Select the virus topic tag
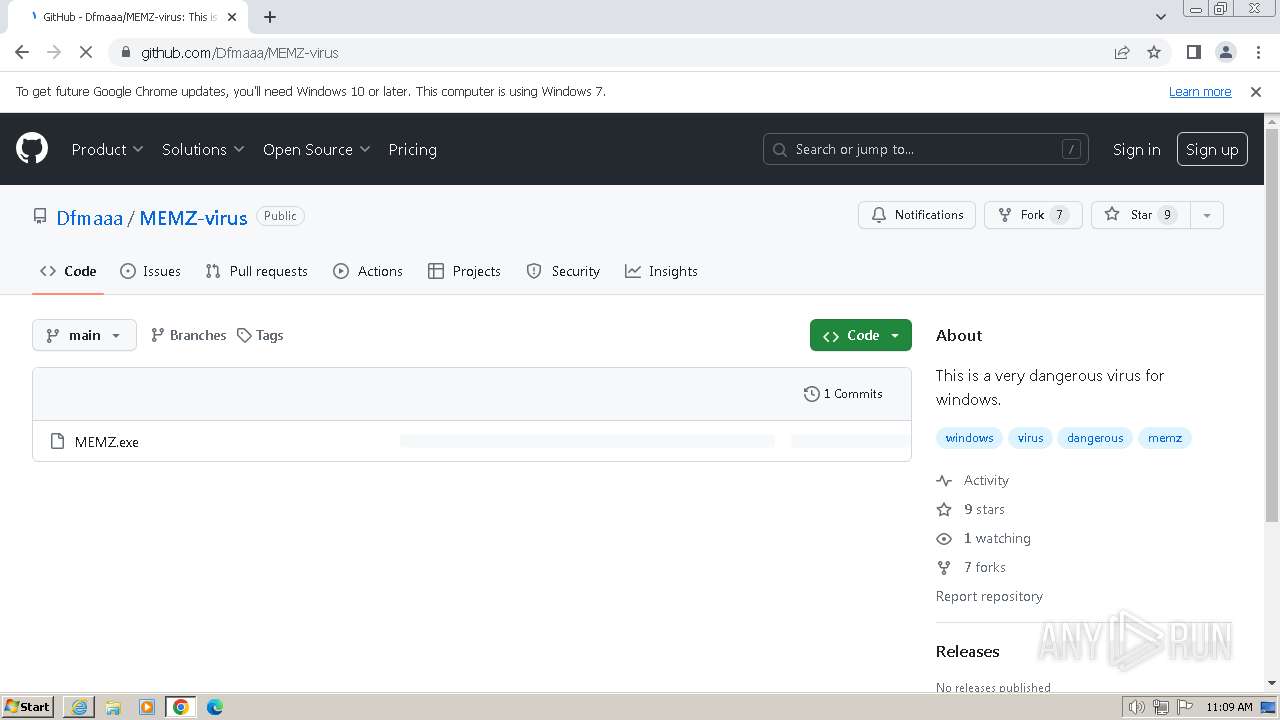The height and width of the screenshot is (720, 1280). point(1030,438)
